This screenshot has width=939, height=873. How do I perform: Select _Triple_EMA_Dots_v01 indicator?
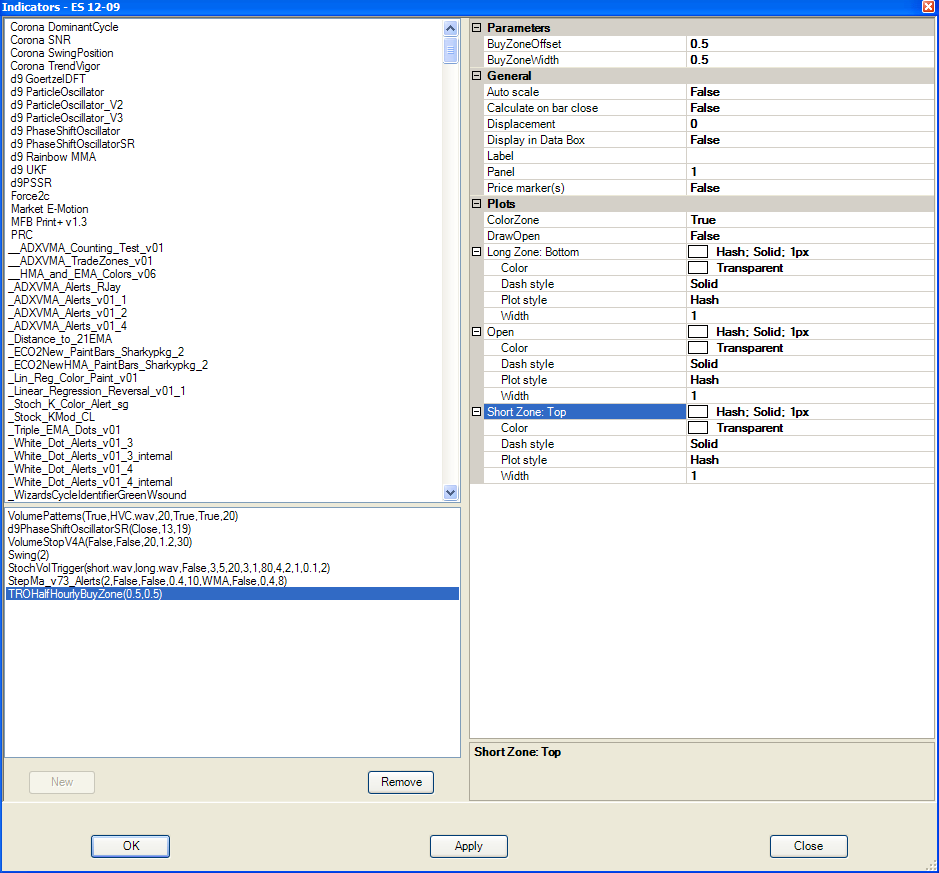click(x=65, y=430)
